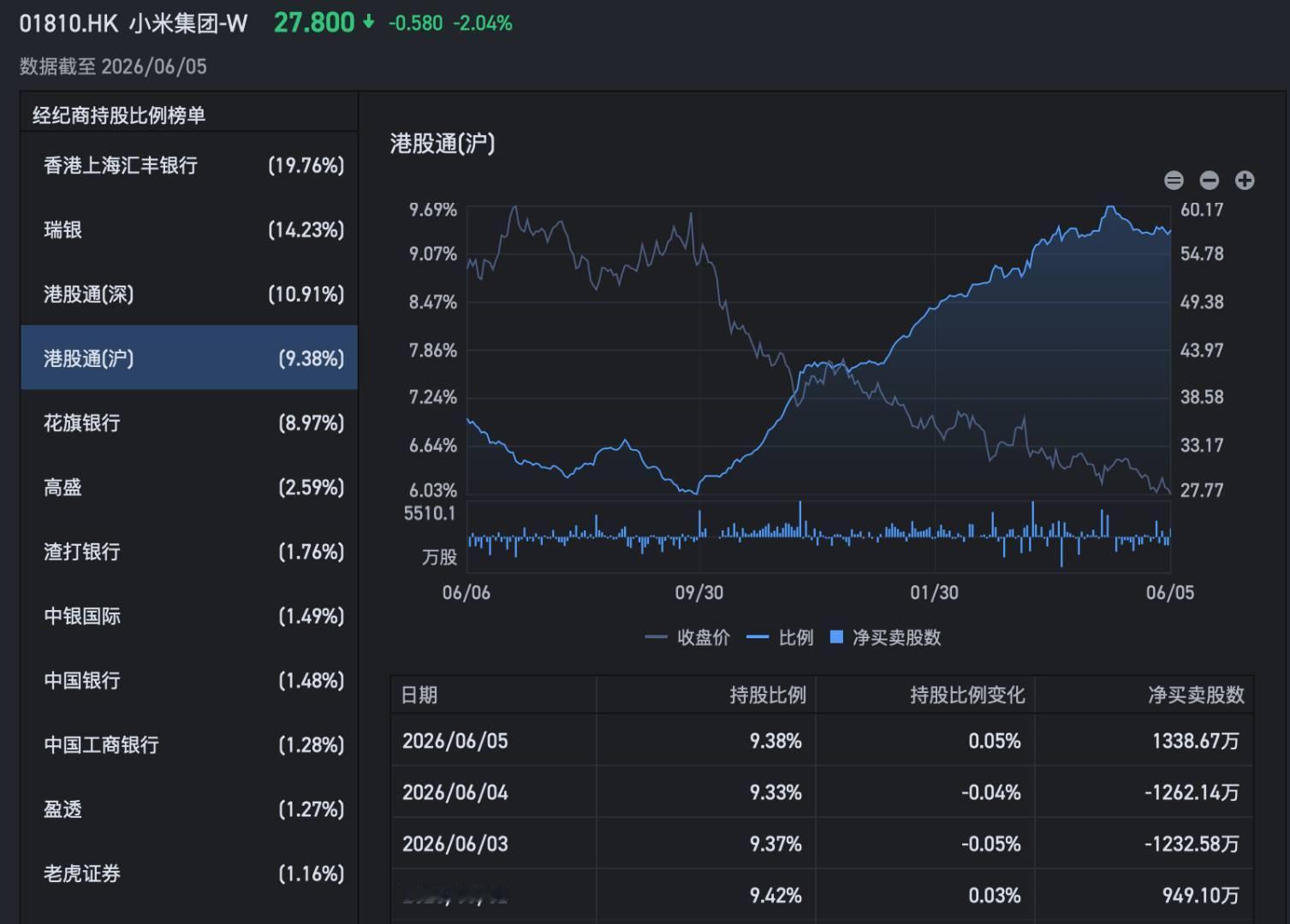Select broker 中银国际
This screenshot has height=924, width=1290.
coord(189,616)
